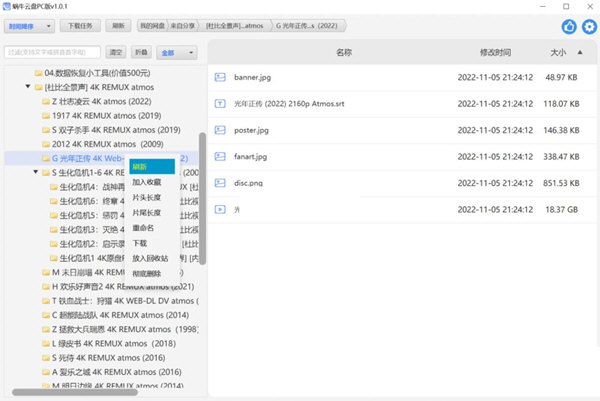Viewport: 600px width, 401px height.
Task: Choose 下载 from the context menu
Action: (139, 243)
